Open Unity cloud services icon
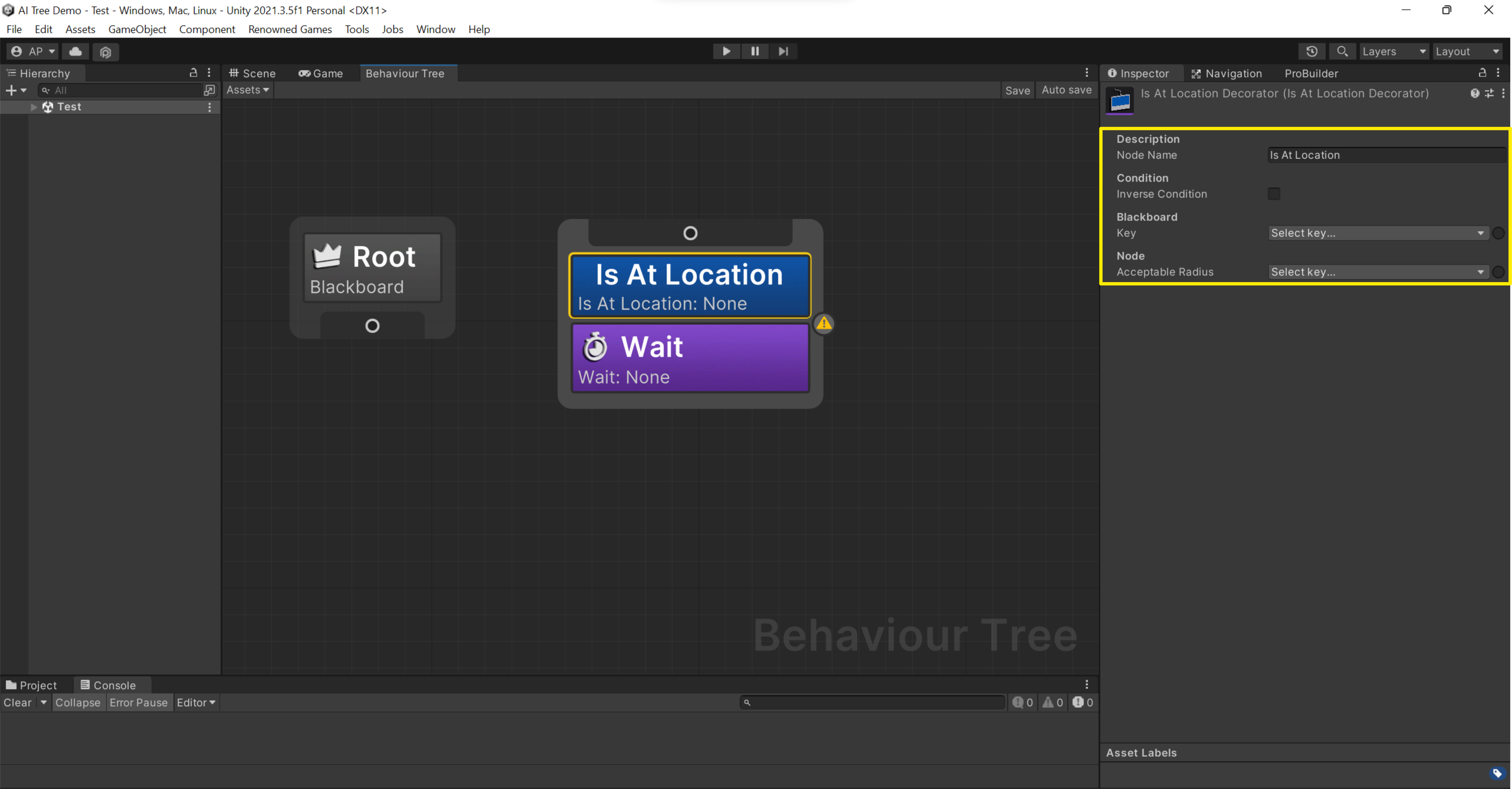This screenshot has width=1512, height=789. tap(75, 51)
